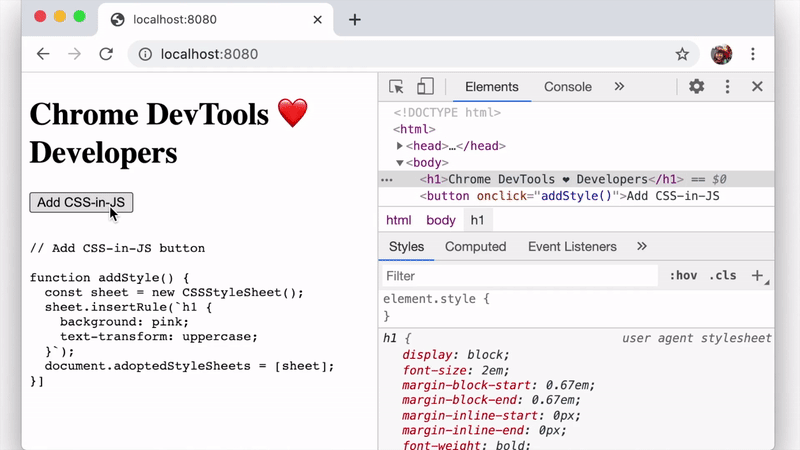This screenshot has height=450, width=800.
Task: Click the 'document.adoptedStyleSheets = [sheet];' line
Action: pos(189,366)
